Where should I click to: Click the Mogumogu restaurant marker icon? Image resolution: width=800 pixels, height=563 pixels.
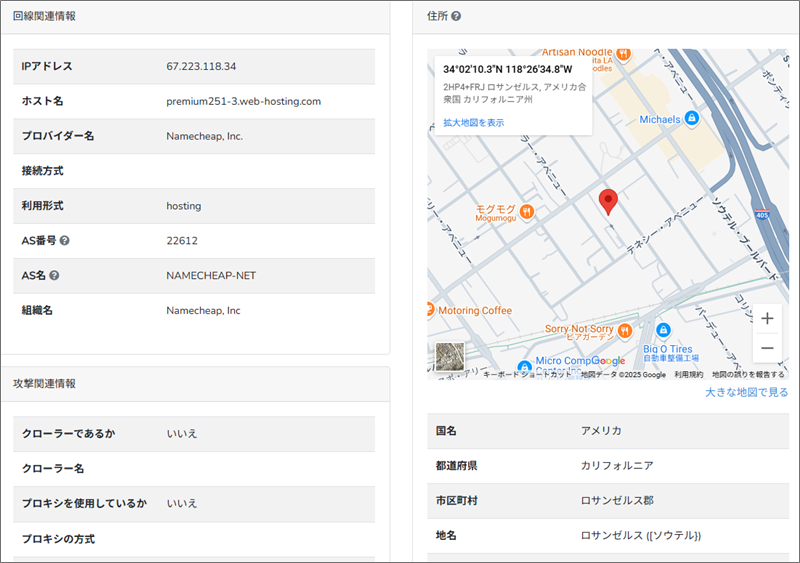point(527,211)
